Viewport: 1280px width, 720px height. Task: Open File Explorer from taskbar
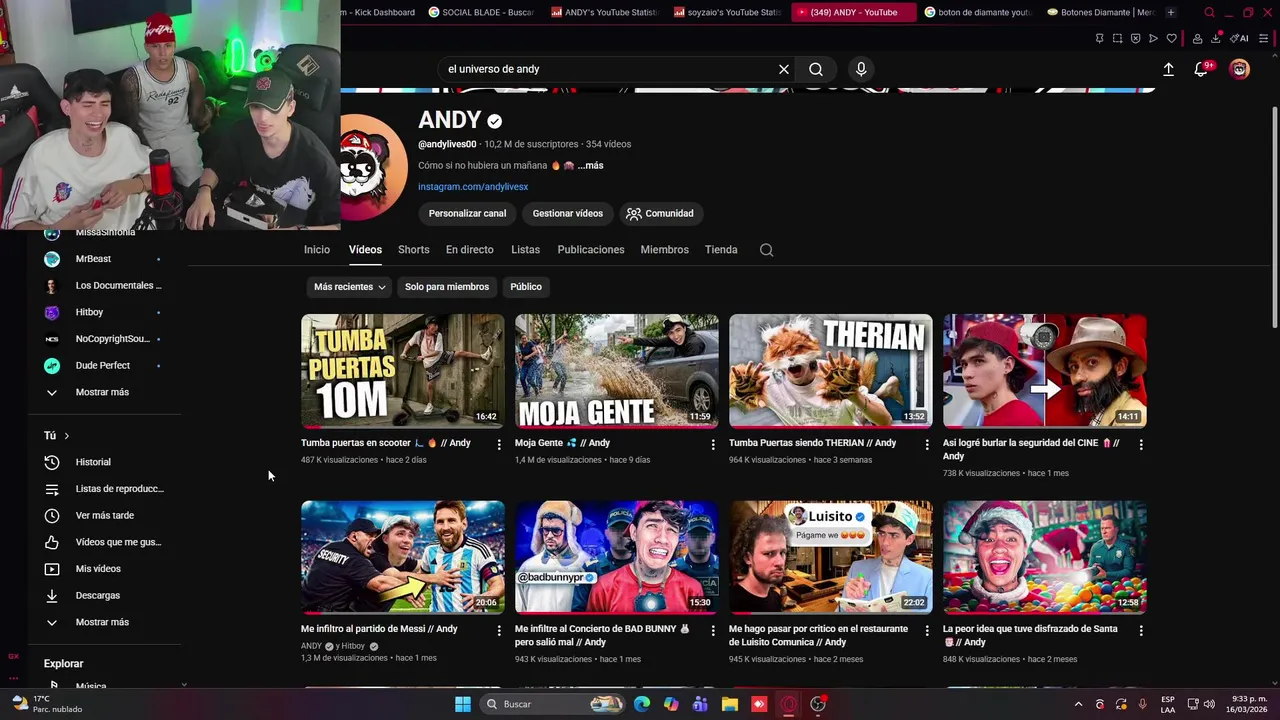tap(730, 704)
